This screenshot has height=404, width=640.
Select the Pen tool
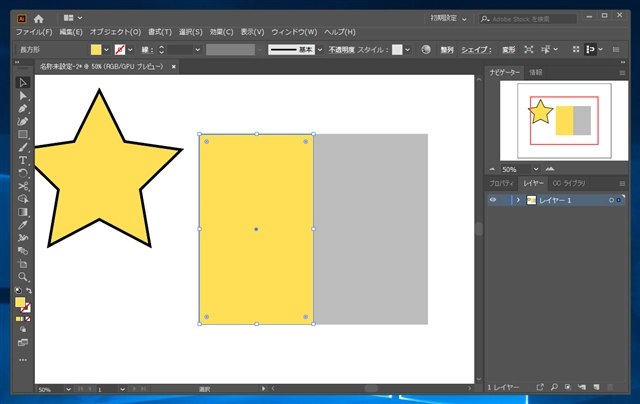23,109
